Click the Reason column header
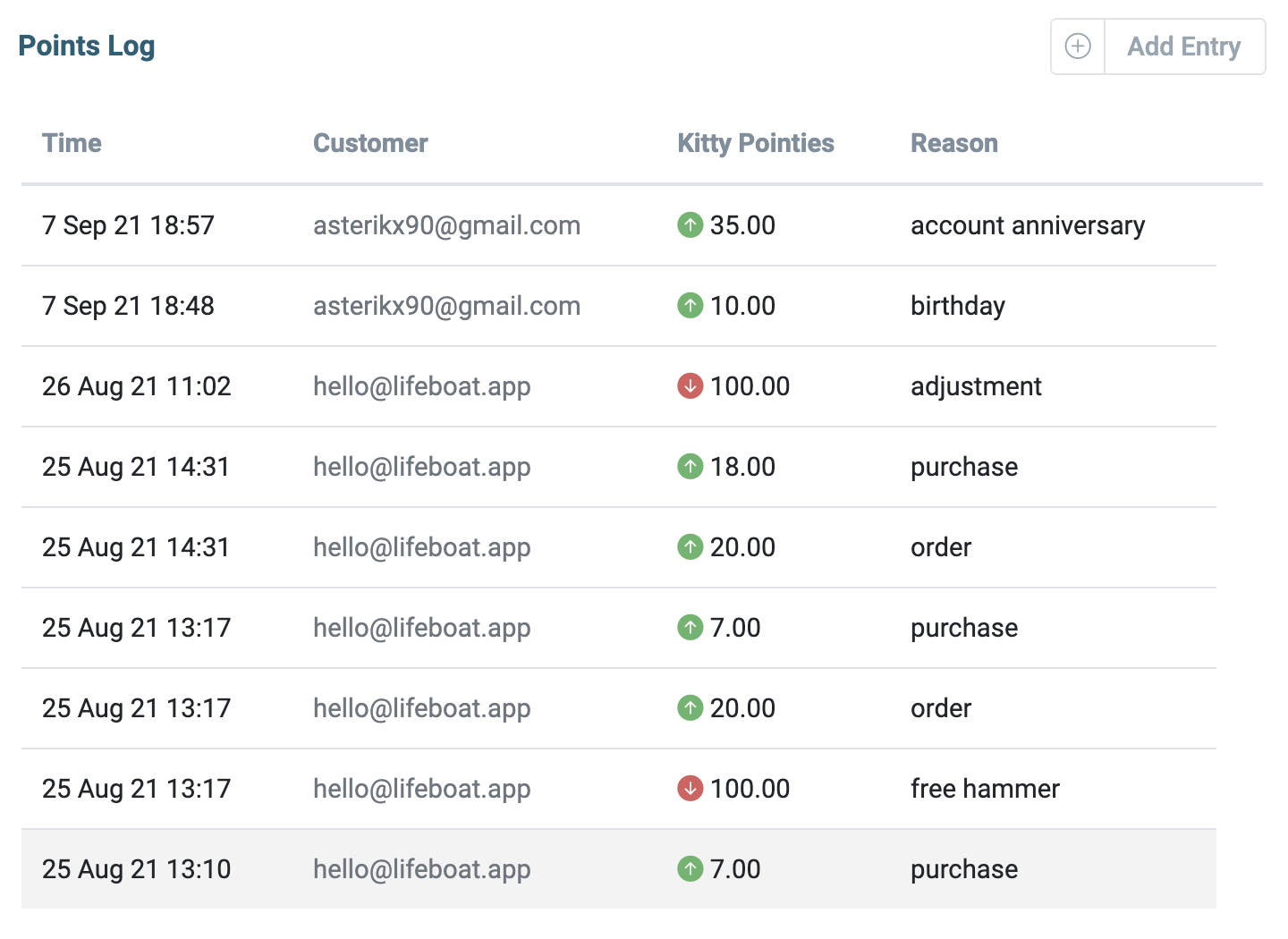 pos(954,143)
